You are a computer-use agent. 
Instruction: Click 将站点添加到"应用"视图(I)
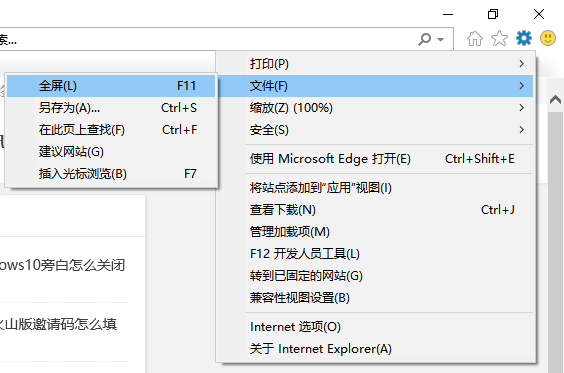[376, 187]
